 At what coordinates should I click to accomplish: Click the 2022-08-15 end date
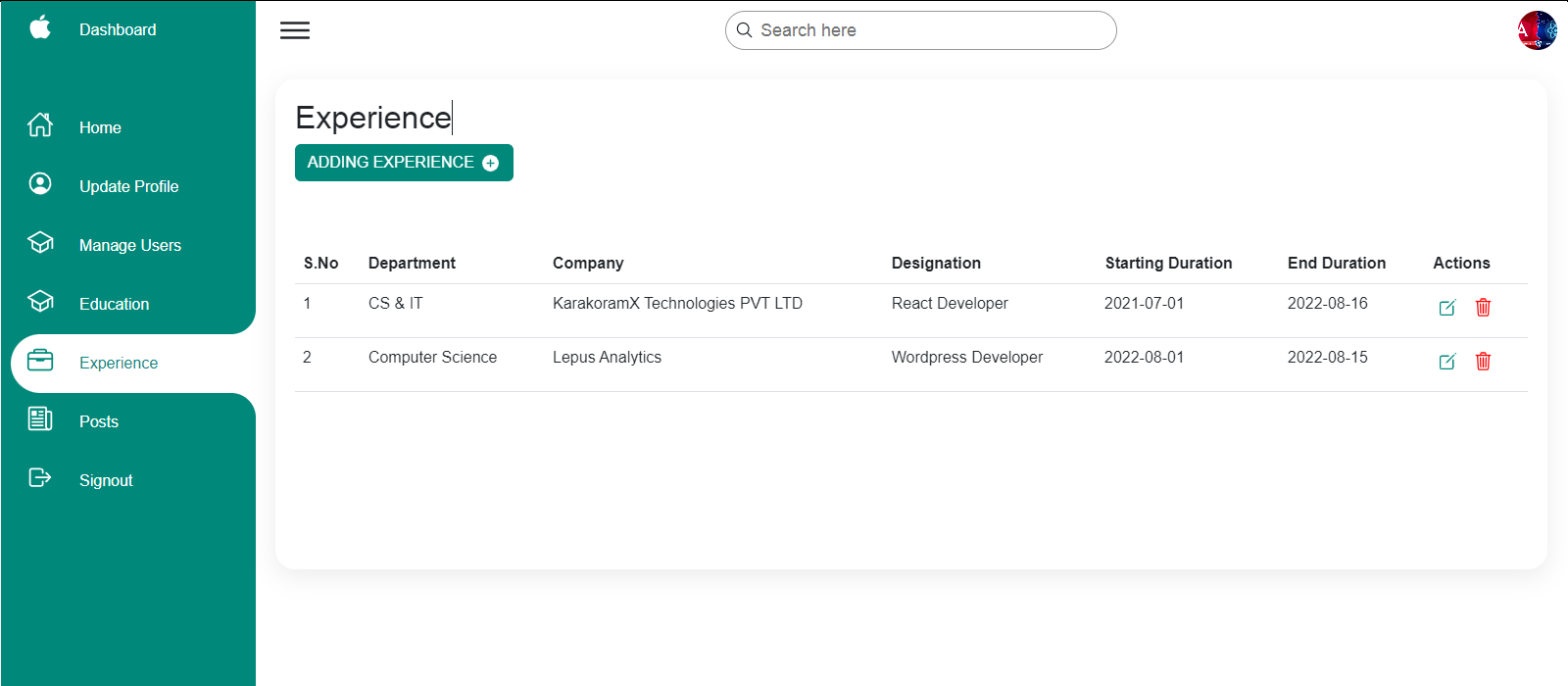[x=1327, y=357]
